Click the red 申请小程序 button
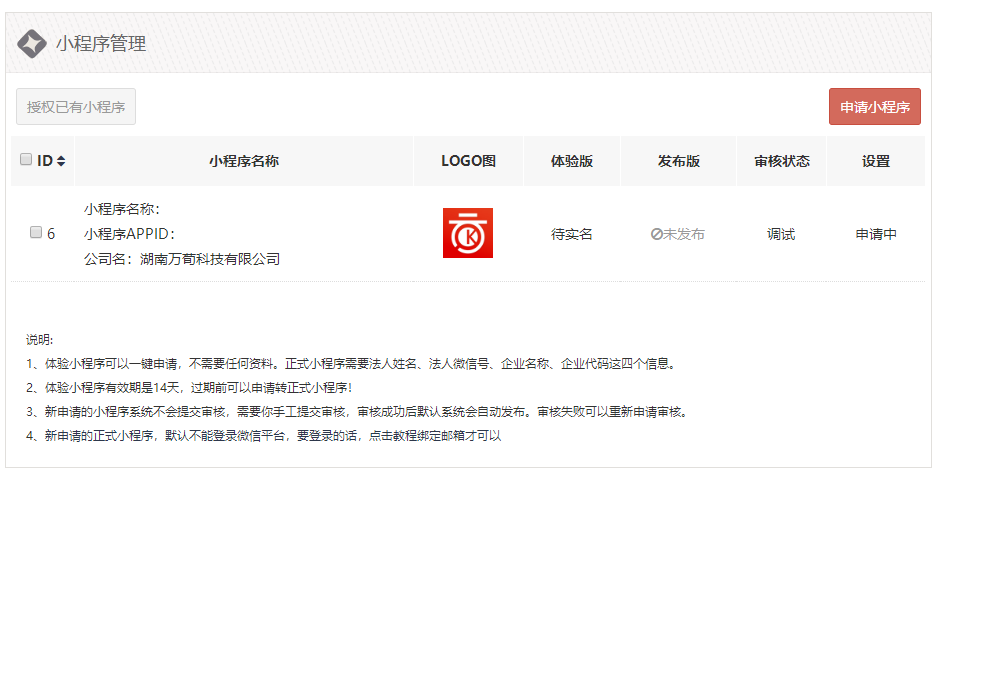Image resolution: width=995 pixels, height=678 pixels. pos(874,107)
